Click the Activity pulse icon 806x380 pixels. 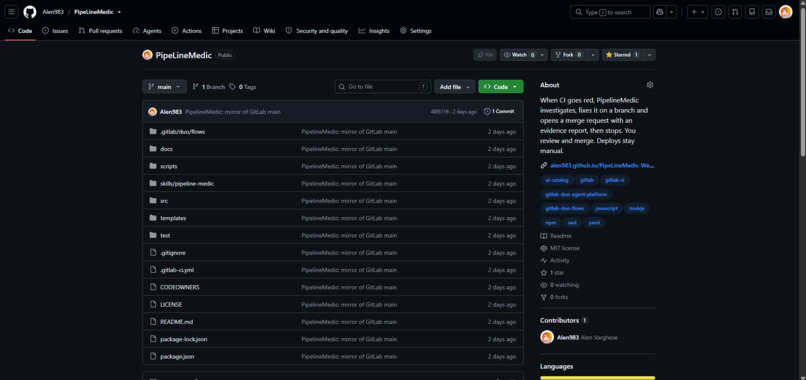tap(544, 260)
